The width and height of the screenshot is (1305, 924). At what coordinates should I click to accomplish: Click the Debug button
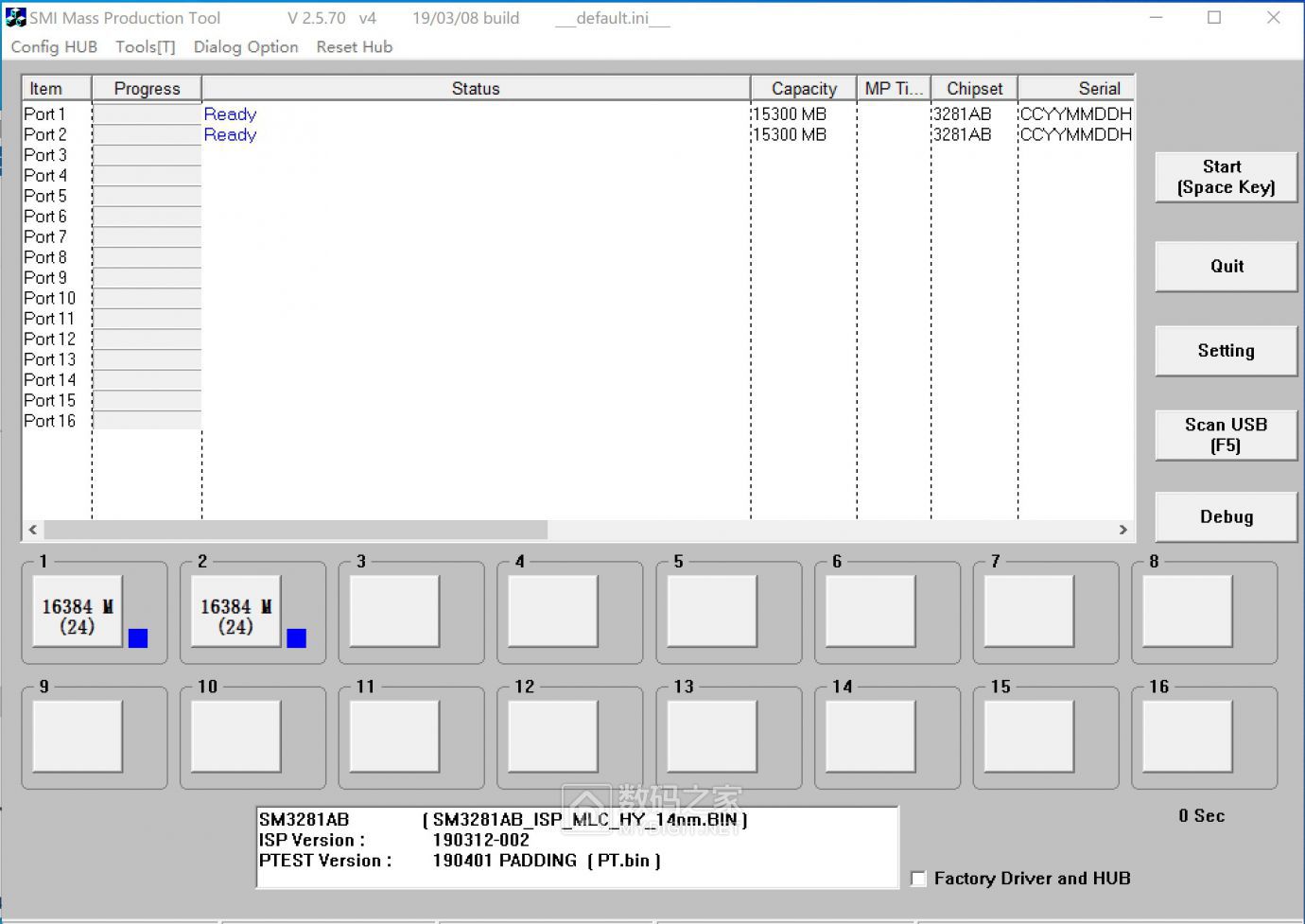[1226, 516]
